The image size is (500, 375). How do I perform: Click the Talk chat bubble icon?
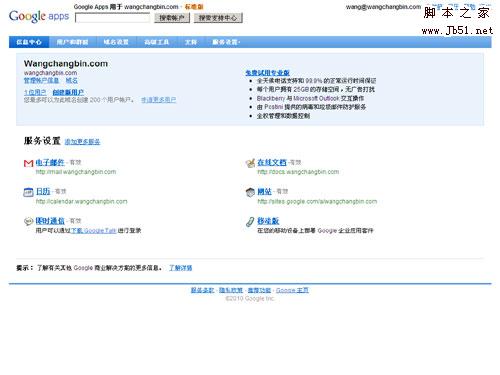(28, 221)
